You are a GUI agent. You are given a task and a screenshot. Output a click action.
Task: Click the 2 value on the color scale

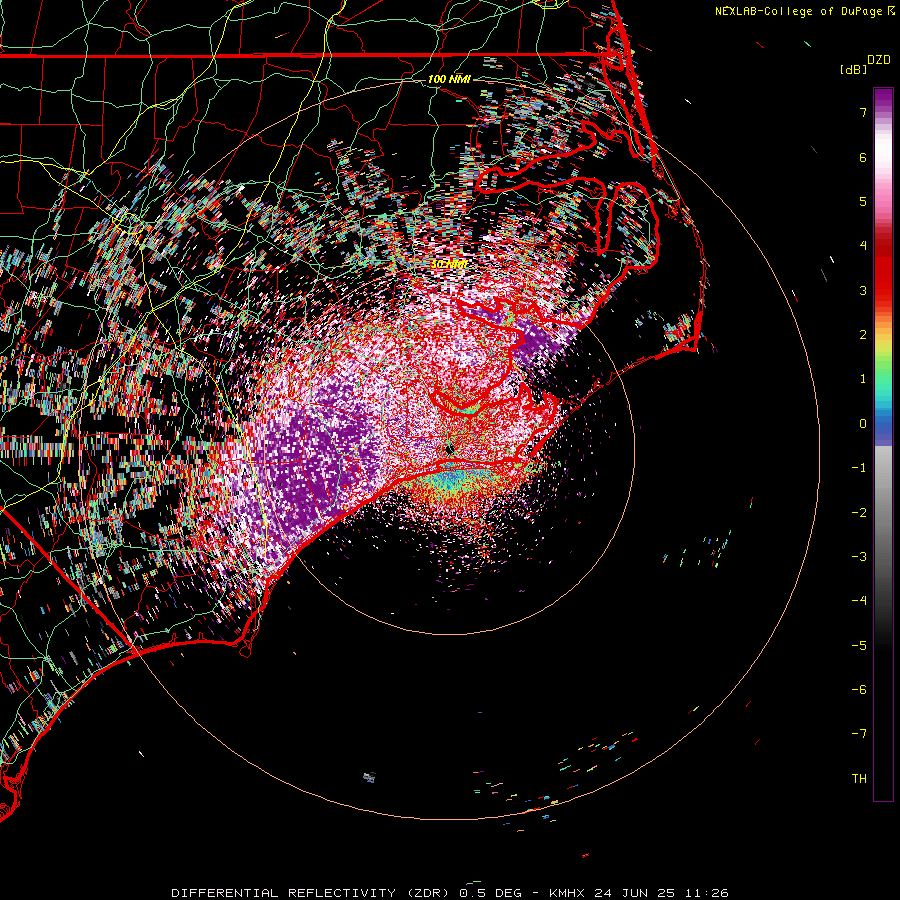(x=863, y=335)
